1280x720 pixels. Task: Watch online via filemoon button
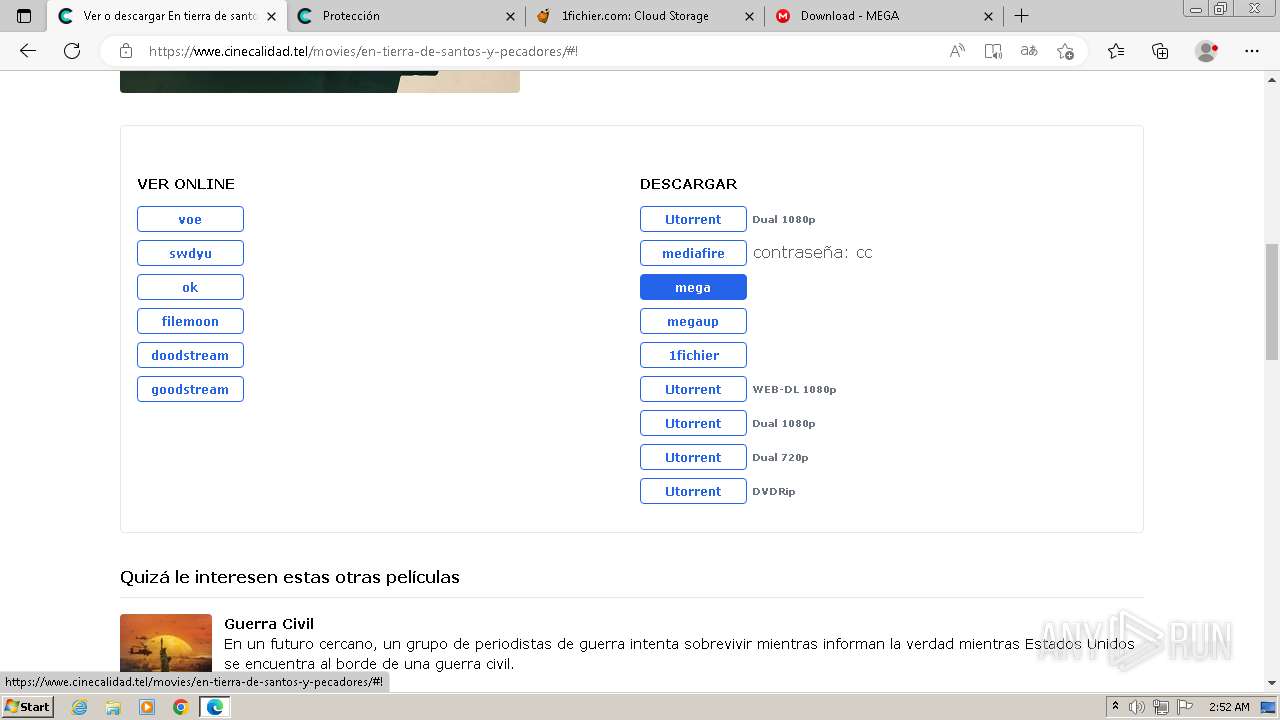pyautogui.click(x=190, y=321)
